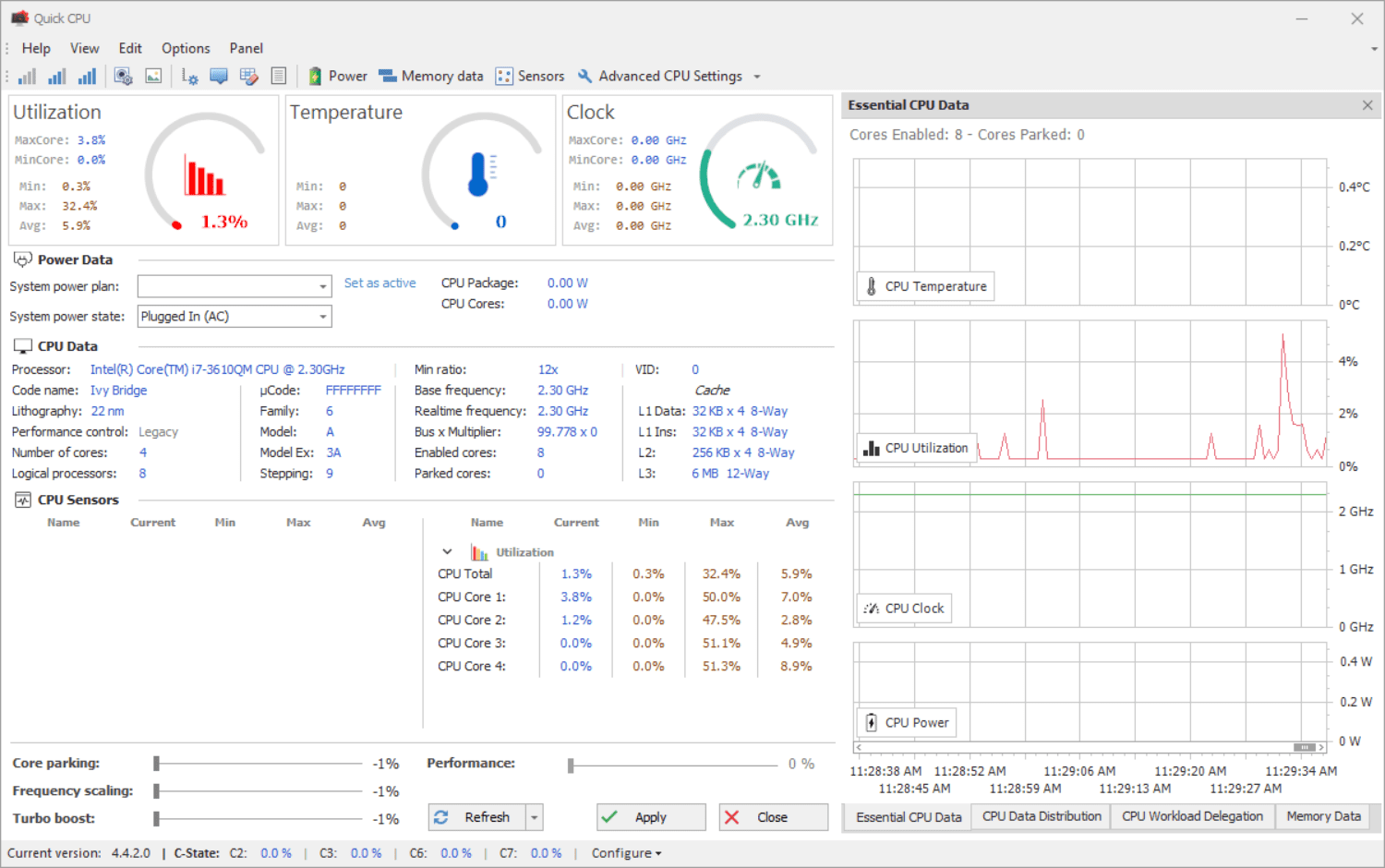Screen dimensions: 1385x868
Task: Click the Core parking slider
Action: click(x=259, y=764)
